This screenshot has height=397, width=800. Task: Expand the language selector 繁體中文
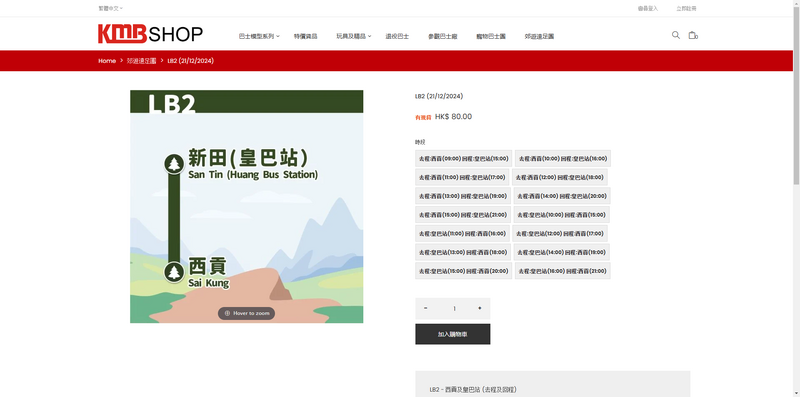[111, 8]
